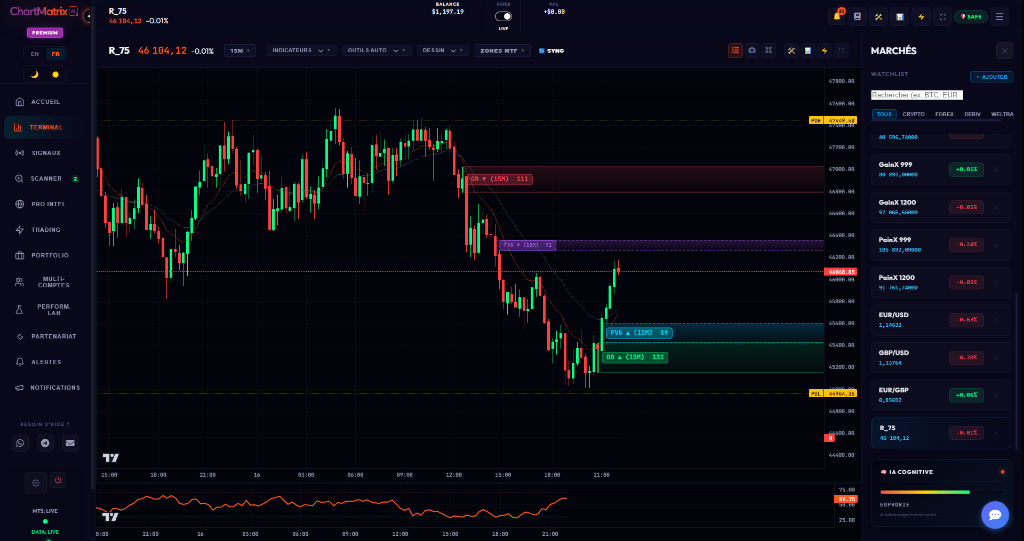
Task: Collapse the sidebar with the arrow button
Action: [87, 16]
